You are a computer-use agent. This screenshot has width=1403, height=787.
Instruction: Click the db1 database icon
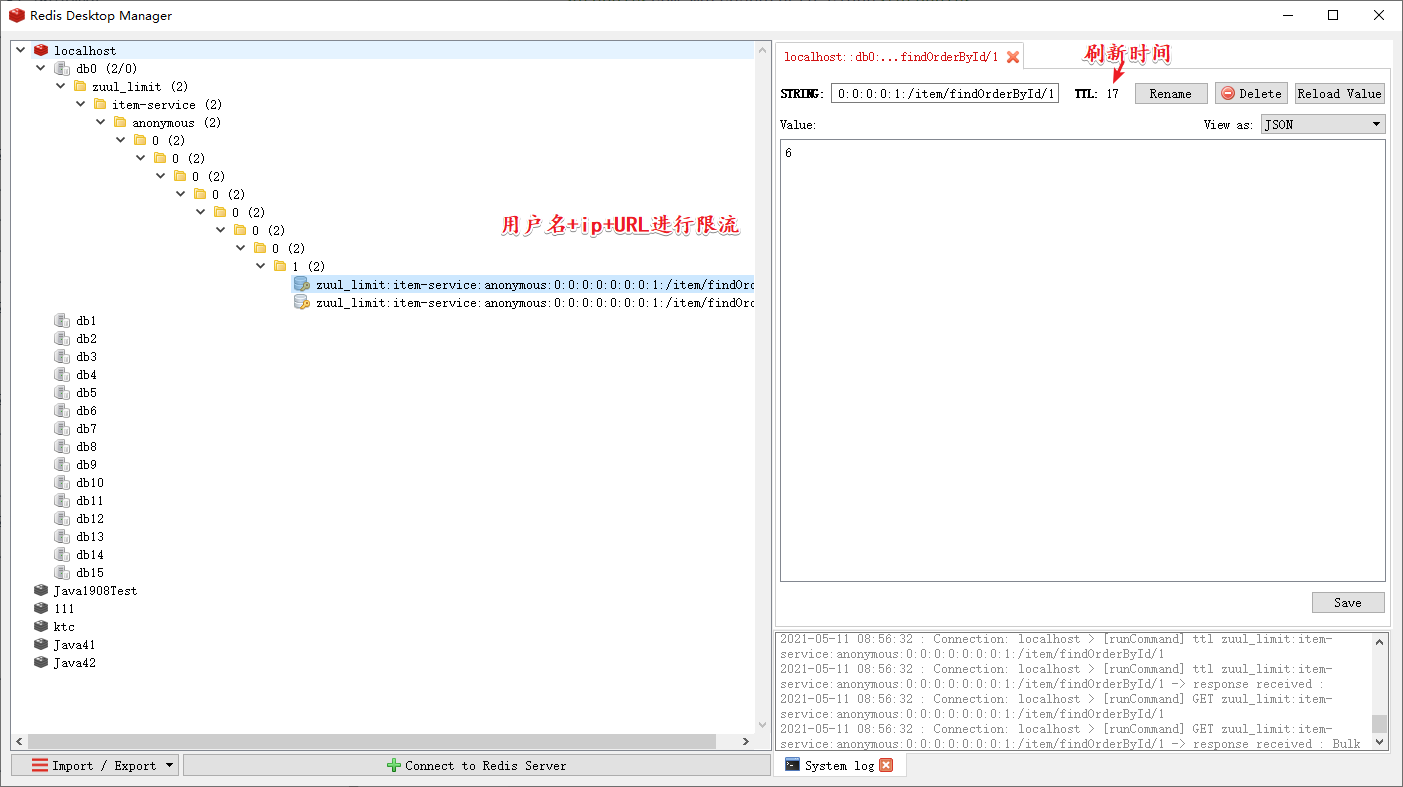point(61,320)
